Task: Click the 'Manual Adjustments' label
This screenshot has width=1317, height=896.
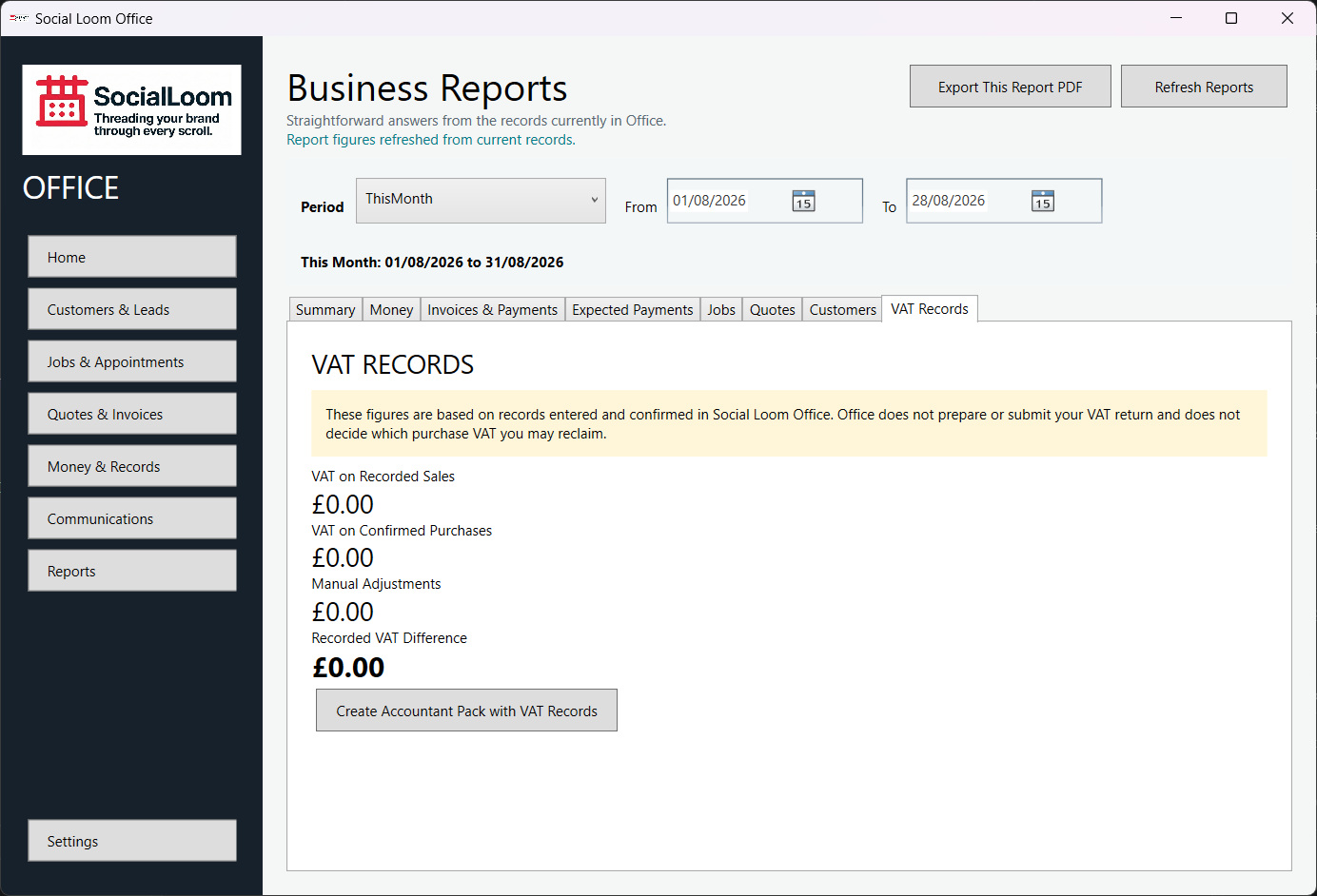Action: click(376, 584)
